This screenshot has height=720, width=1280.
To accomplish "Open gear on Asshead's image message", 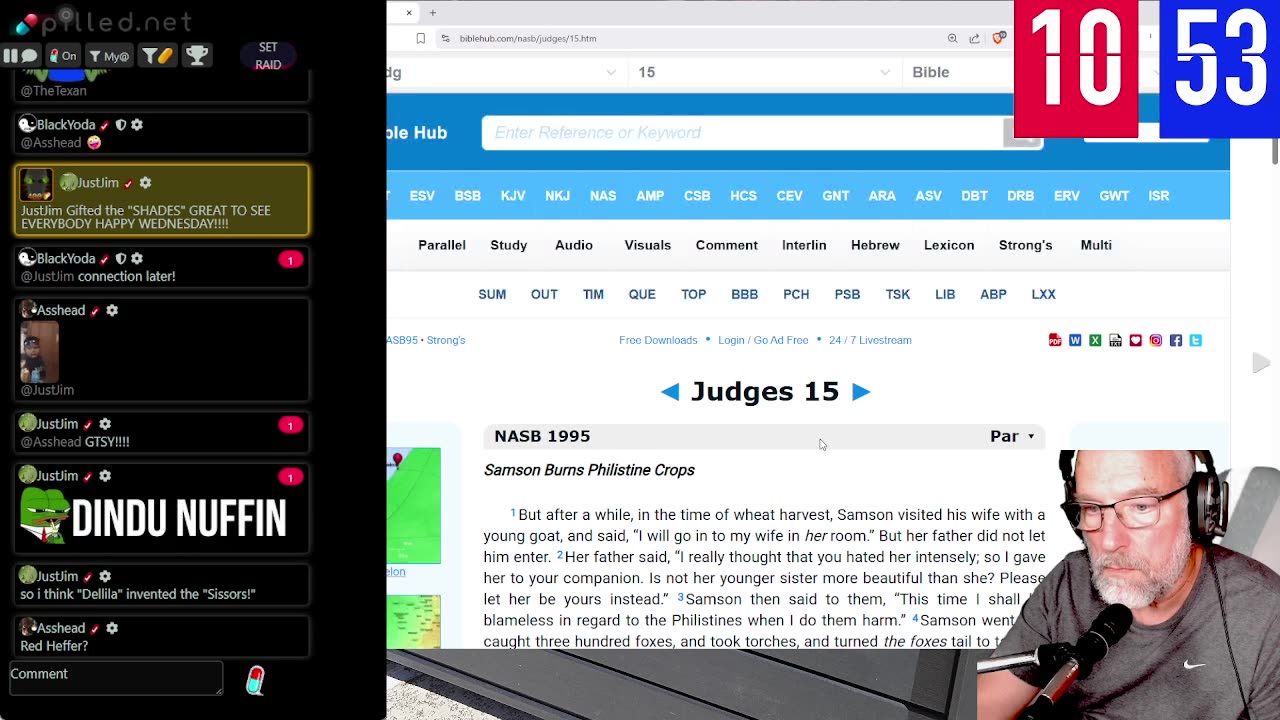I will pos(112,311).
